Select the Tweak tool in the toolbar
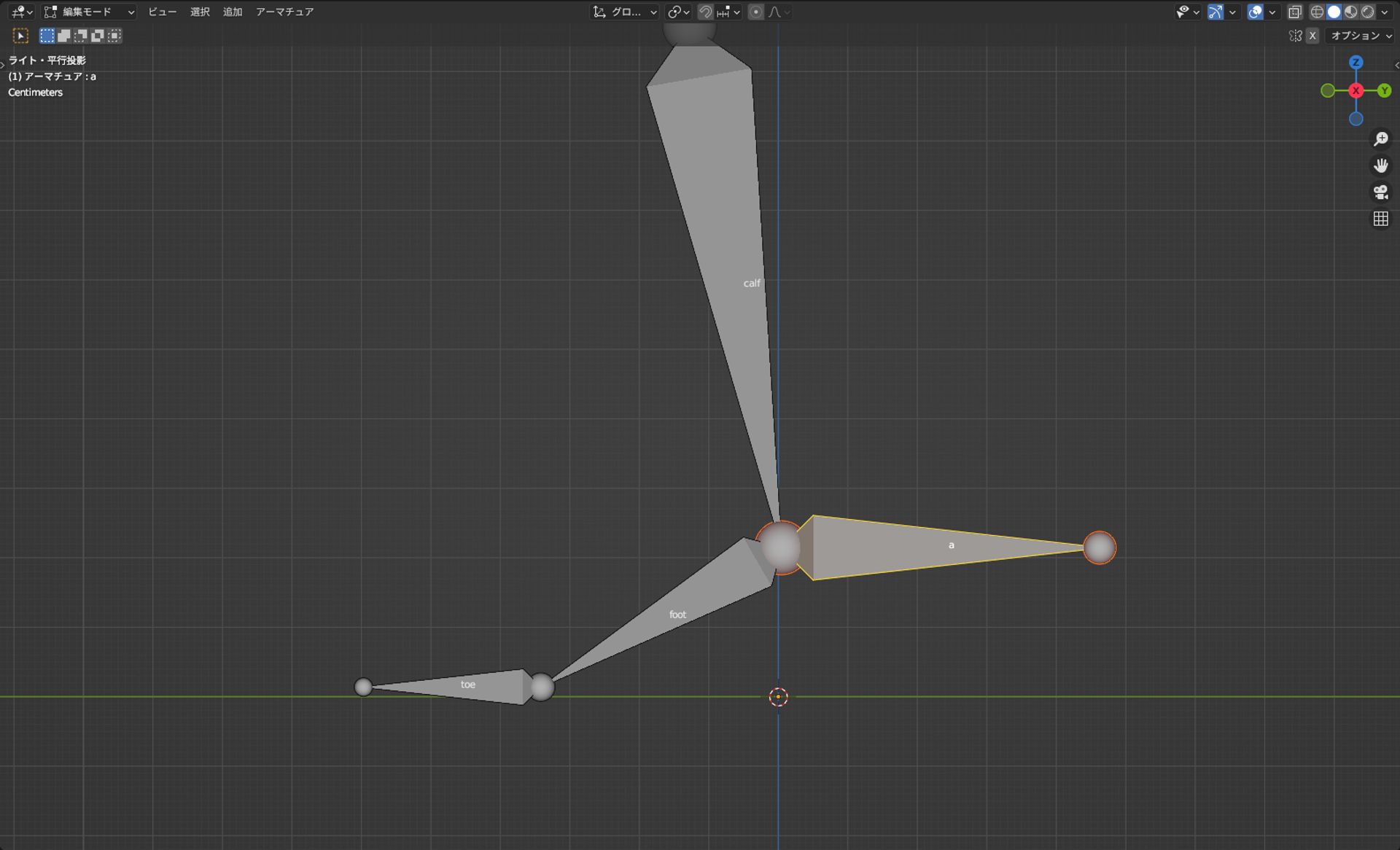1400x850 pixels. click(20, 35)
